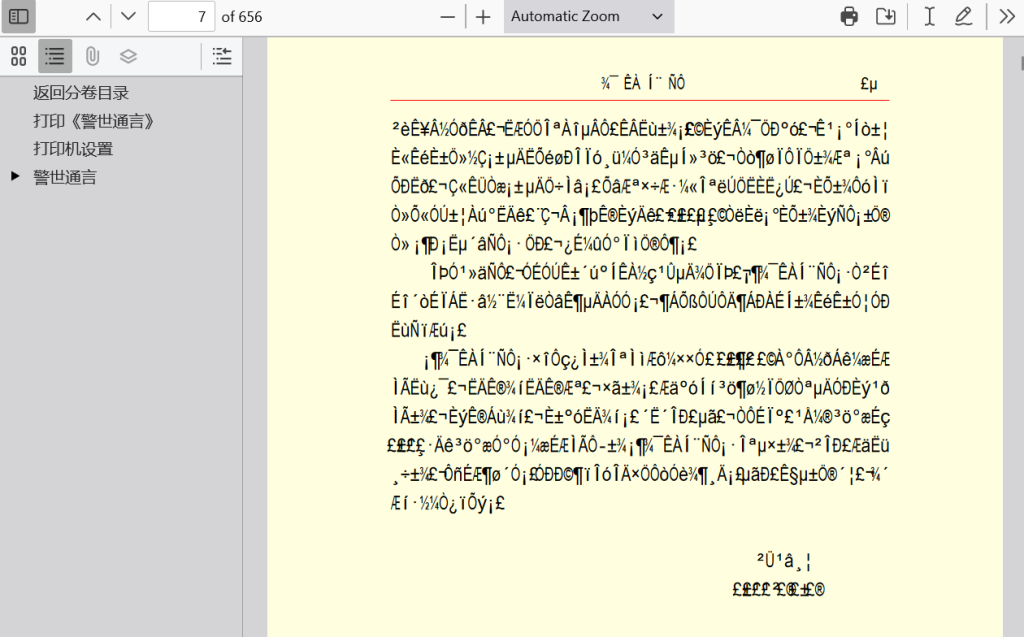
Task: Expand the 警世通言 outline triangle
Action: coord(15,176)
